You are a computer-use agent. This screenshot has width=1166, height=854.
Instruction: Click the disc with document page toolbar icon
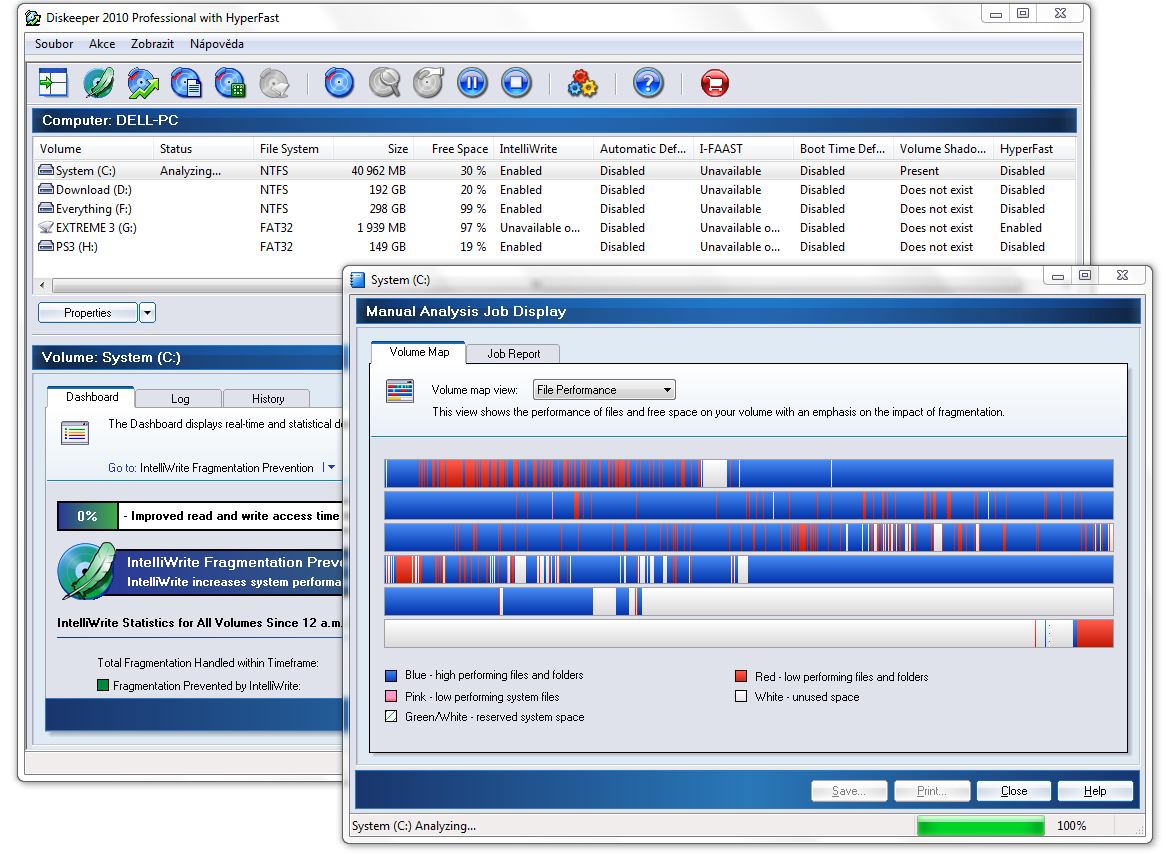(x=186, y=83)
